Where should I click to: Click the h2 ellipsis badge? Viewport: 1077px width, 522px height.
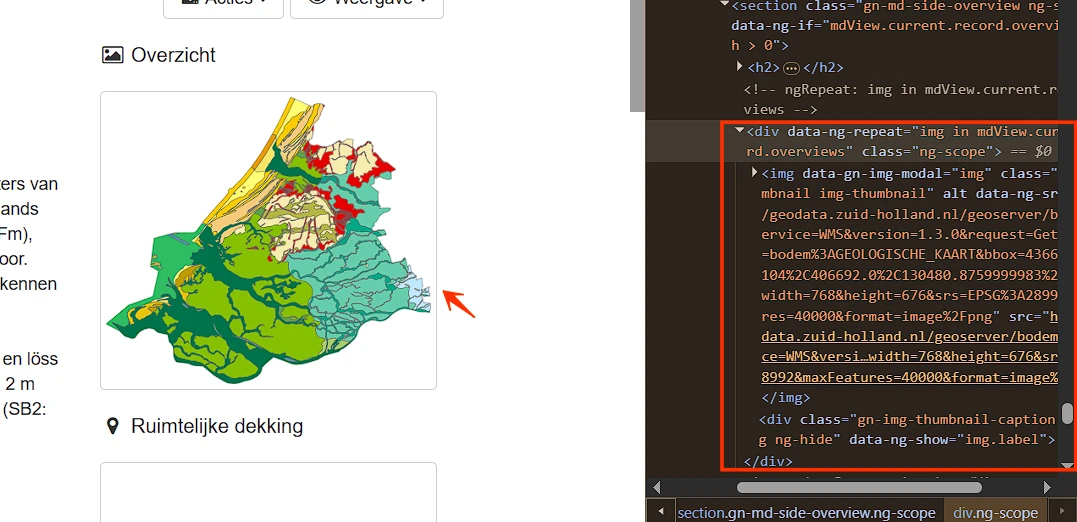pyautogui.click(x=791, y=68)
